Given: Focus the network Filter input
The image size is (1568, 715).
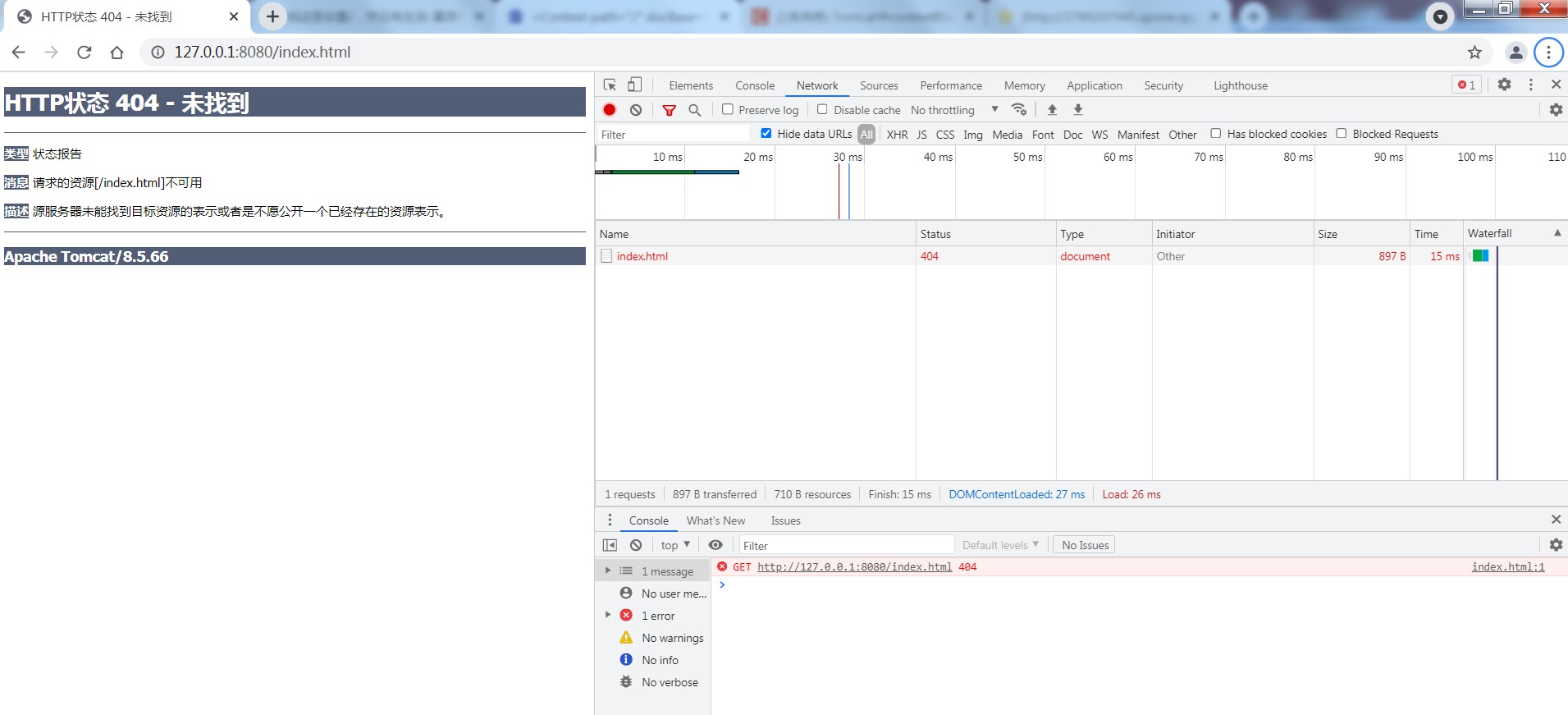Looking at the screenshot, I should (x=673, y=135).
